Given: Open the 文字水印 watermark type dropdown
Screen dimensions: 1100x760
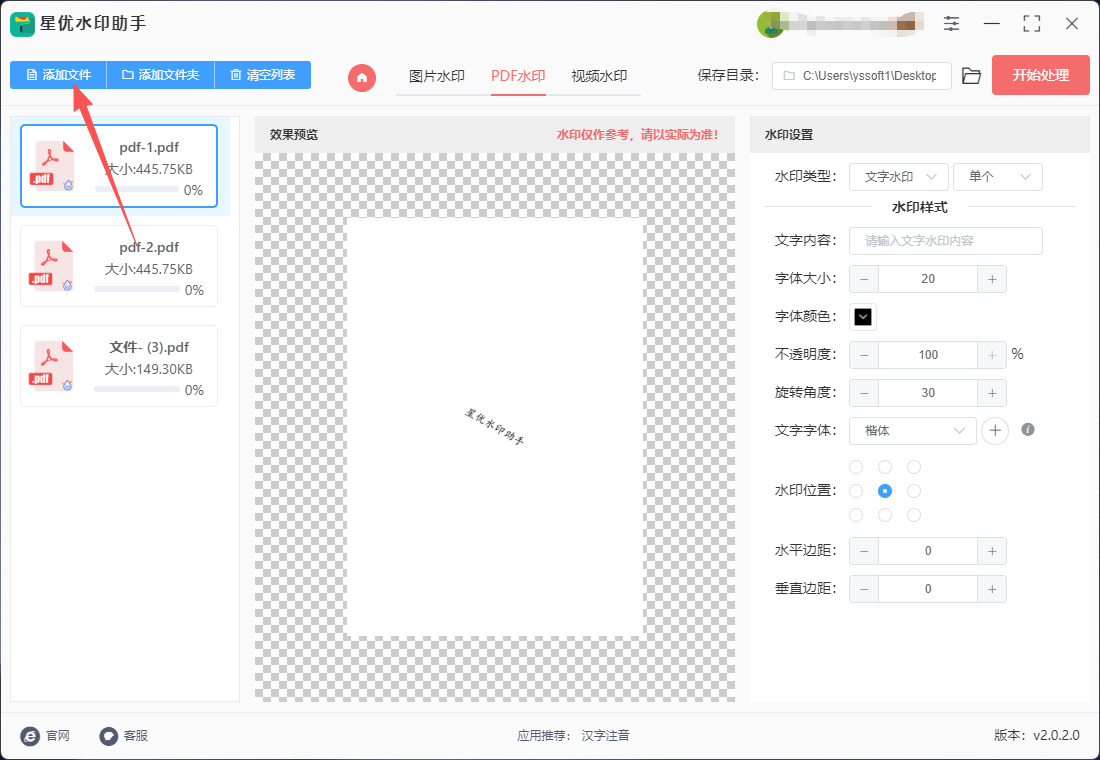Looking at the screenshot, I should (x=899, y=177).
